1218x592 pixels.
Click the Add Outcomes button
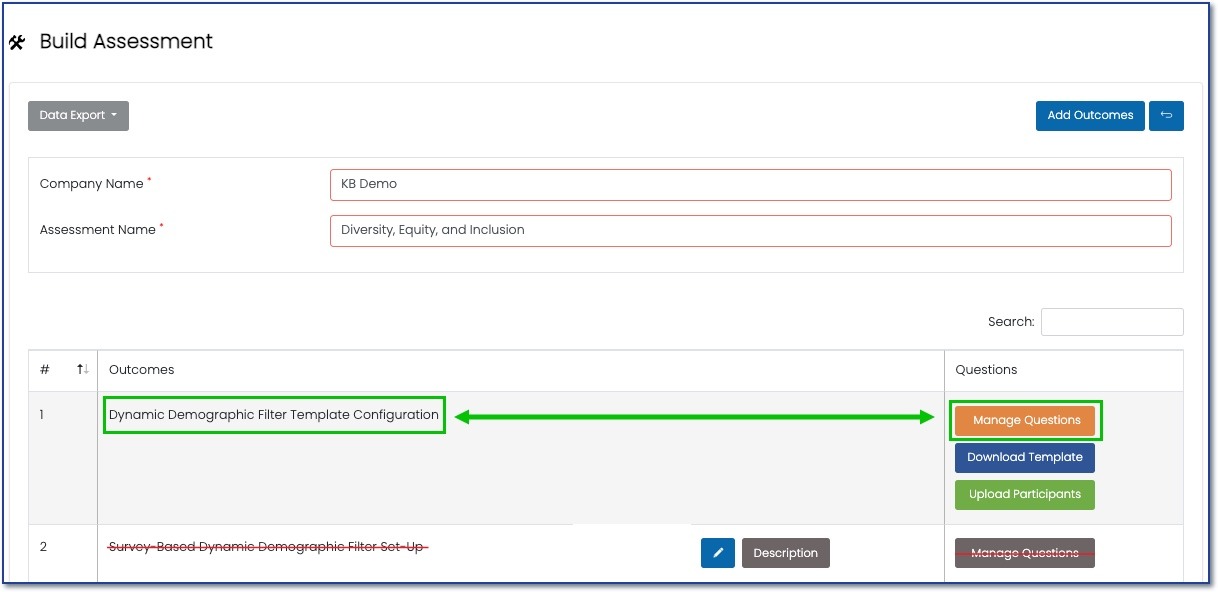(x=1089, y=115)
